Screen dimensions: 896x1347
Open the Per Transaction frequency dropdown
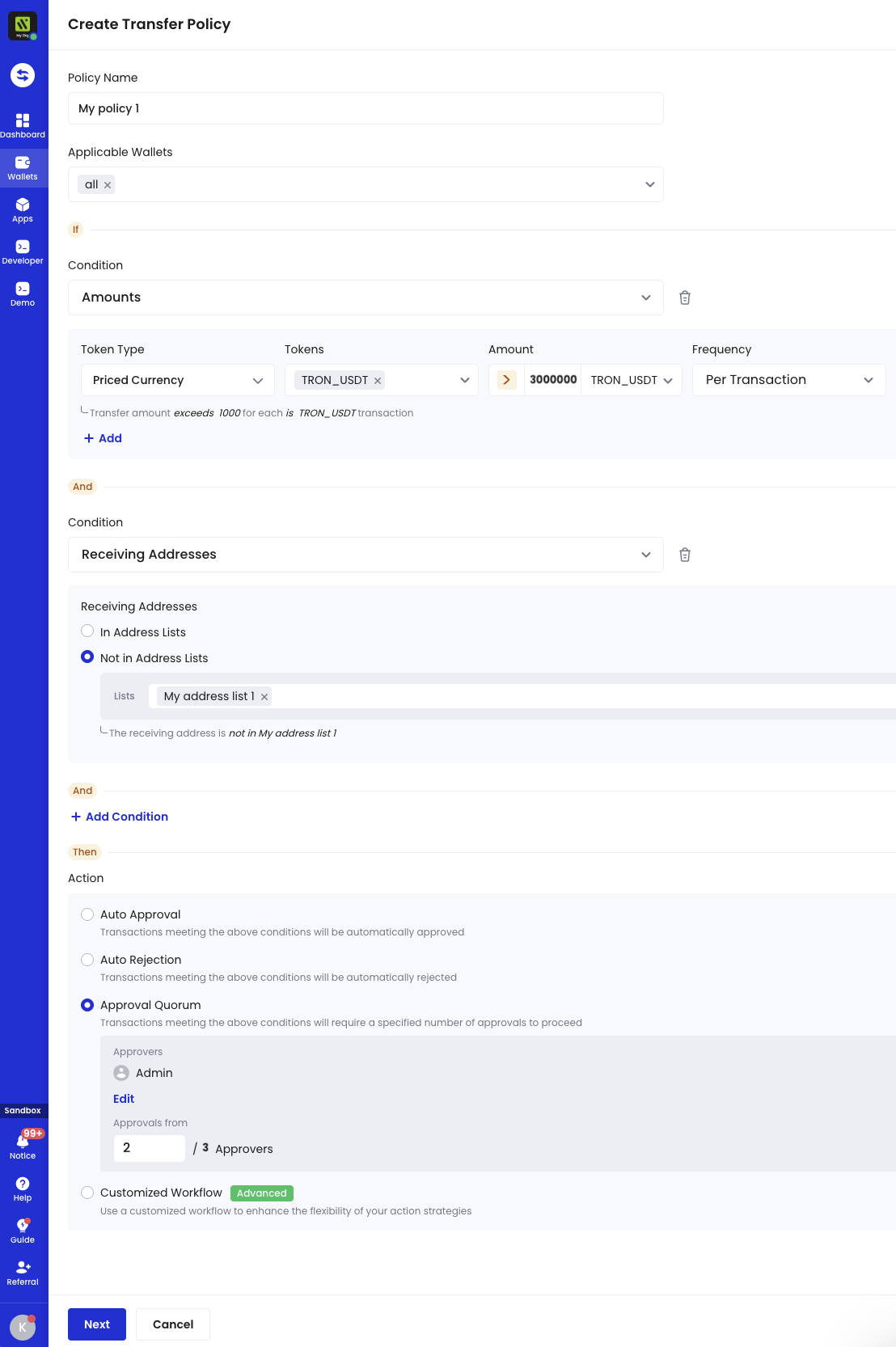[789, 380]
